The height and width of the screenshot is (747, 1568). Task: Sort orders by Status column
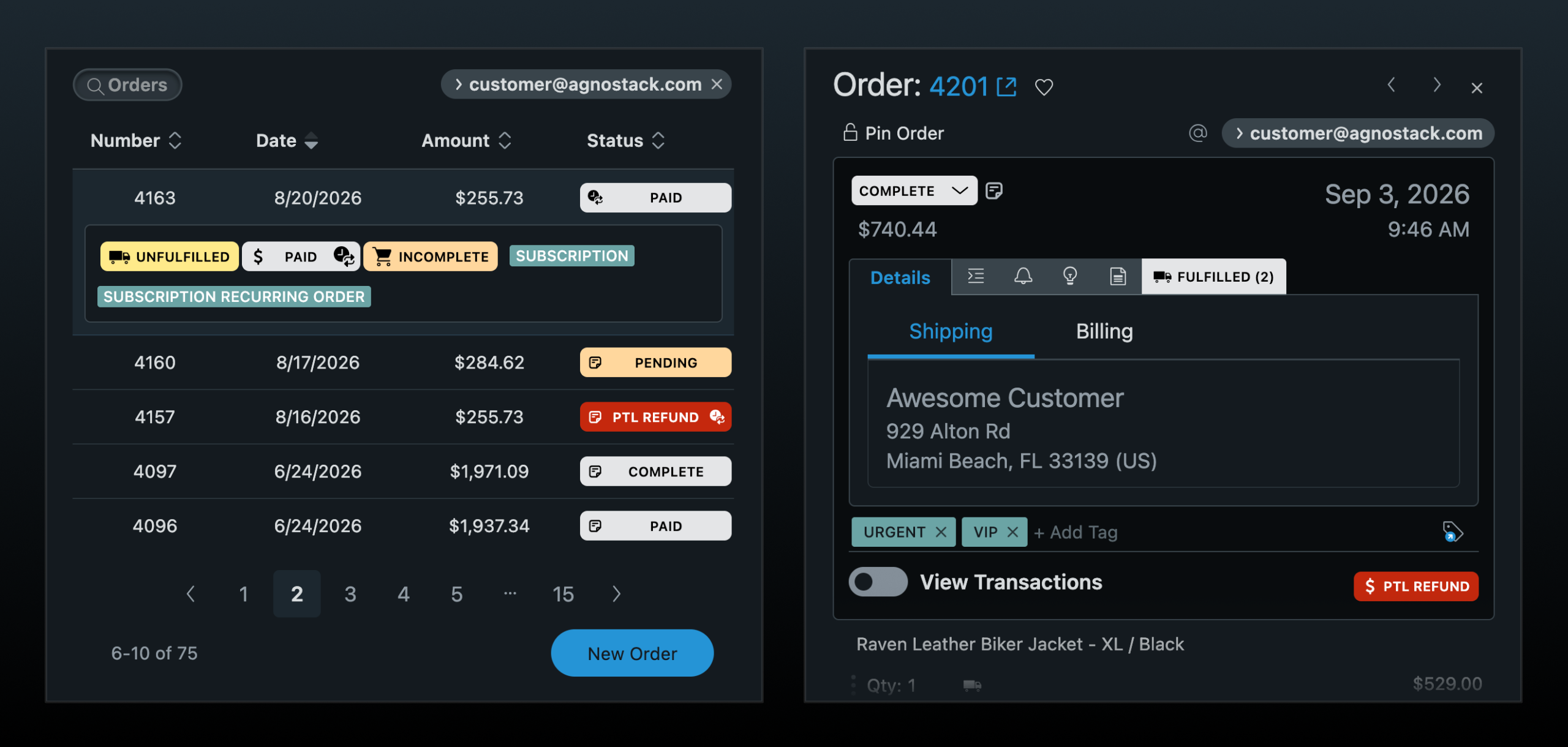click(x=626, y=140)
